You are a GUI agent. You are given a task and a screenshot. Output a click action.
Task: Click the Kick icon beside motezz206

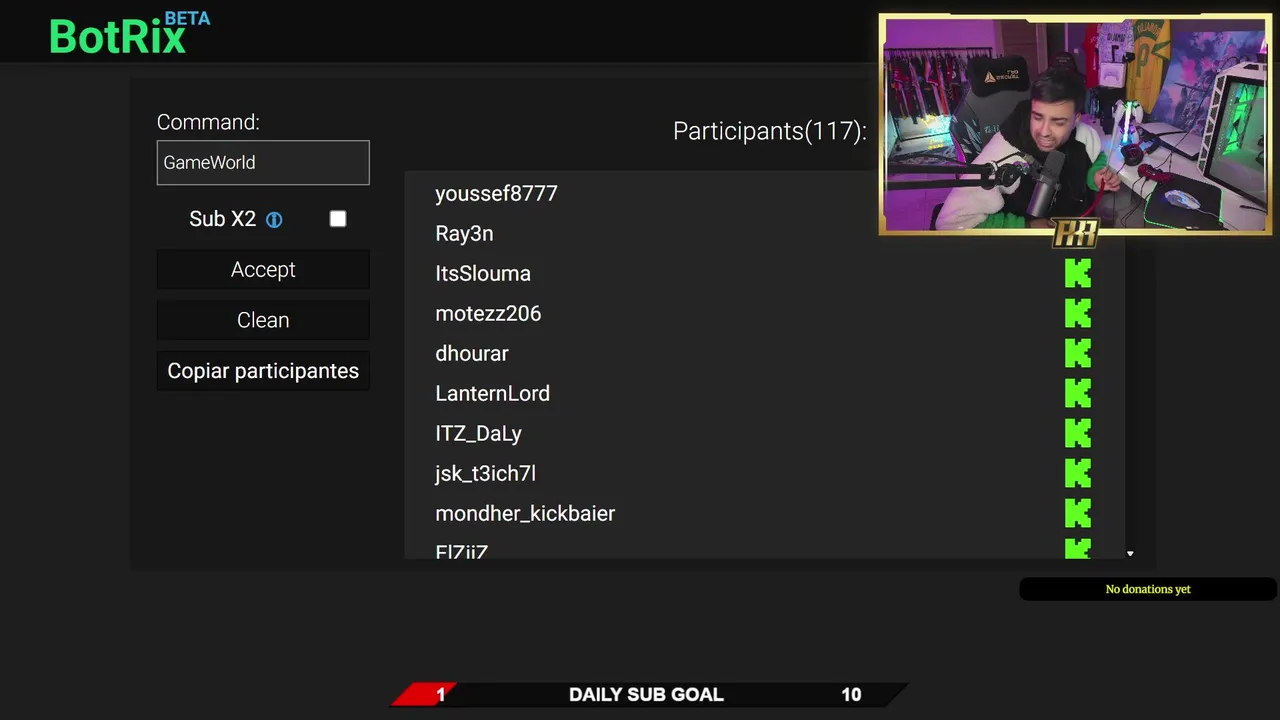[1077, 313]
